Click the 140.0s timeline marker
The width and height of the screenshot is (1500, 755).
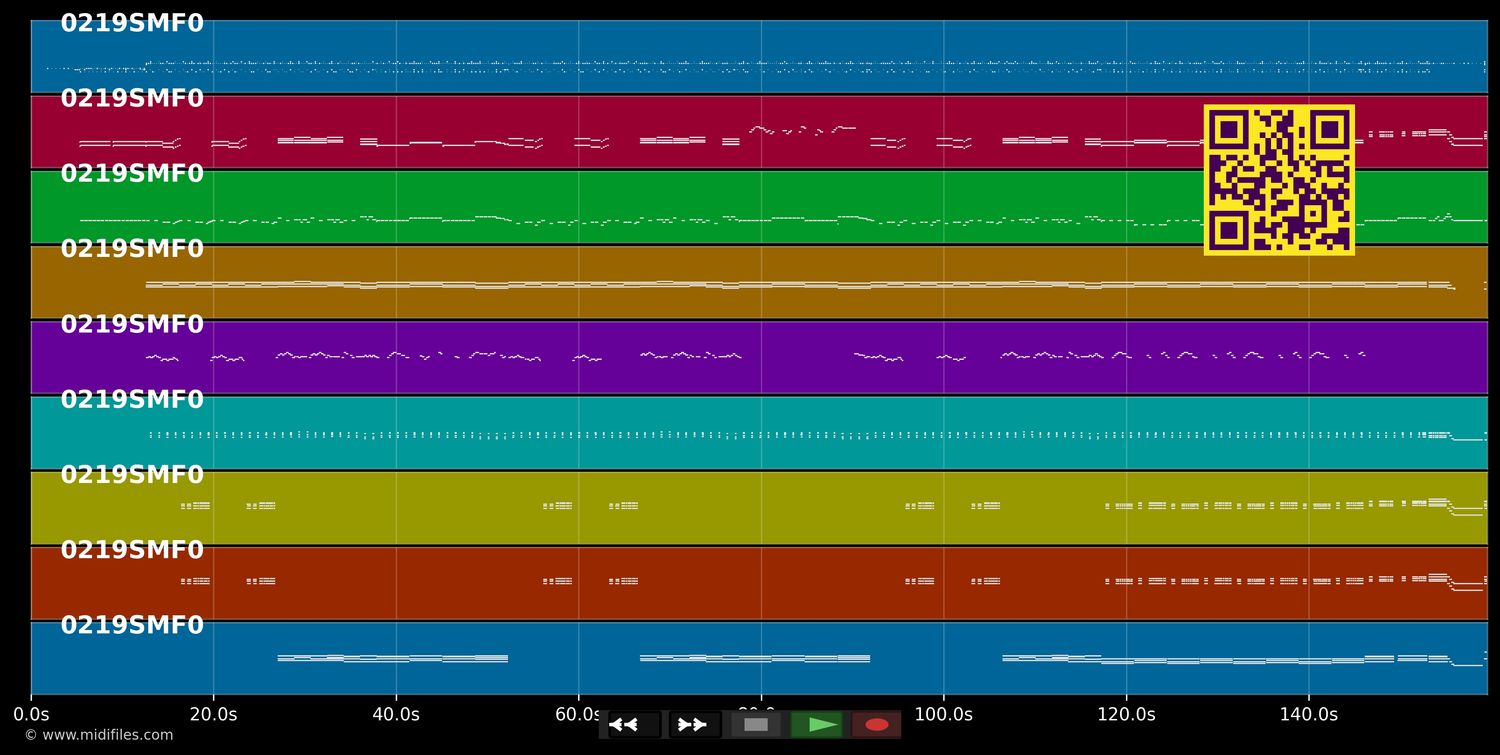pyautogui.click(x=1308, y=714)
